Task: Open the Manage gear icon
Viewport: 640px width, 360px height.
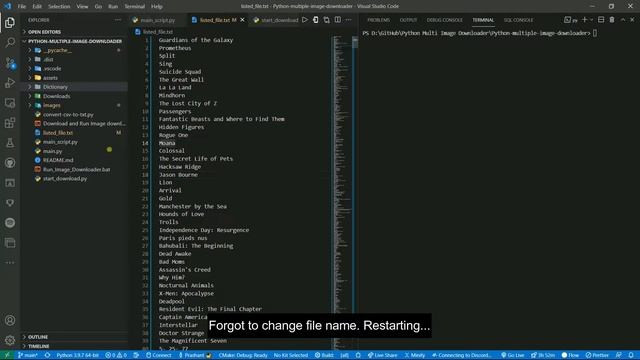Action: click(10, 340)
